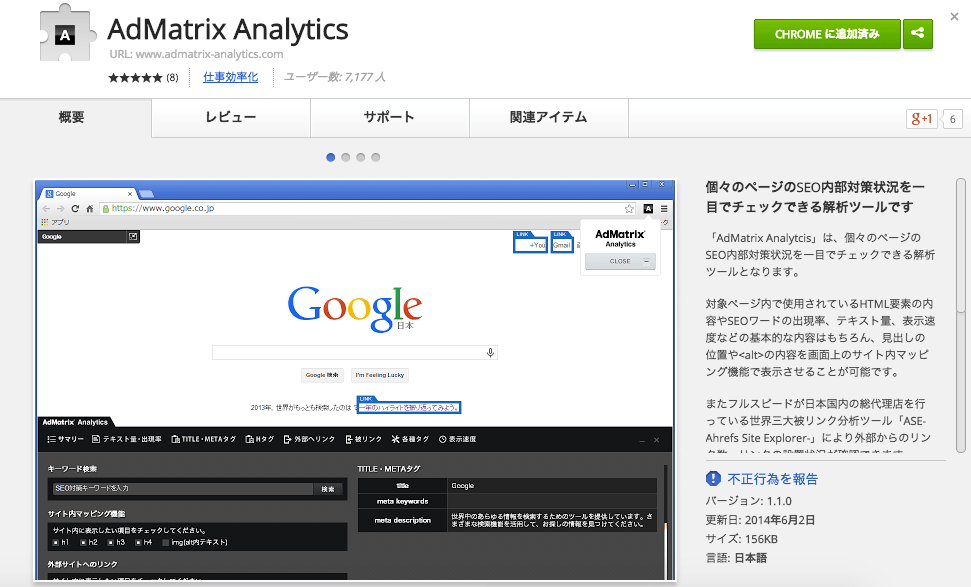Image resolution: width=971 pixels, height=587 pixels.
Task: Click the https://www.google.co.jp address bar
Action: [x=368, y=209]
